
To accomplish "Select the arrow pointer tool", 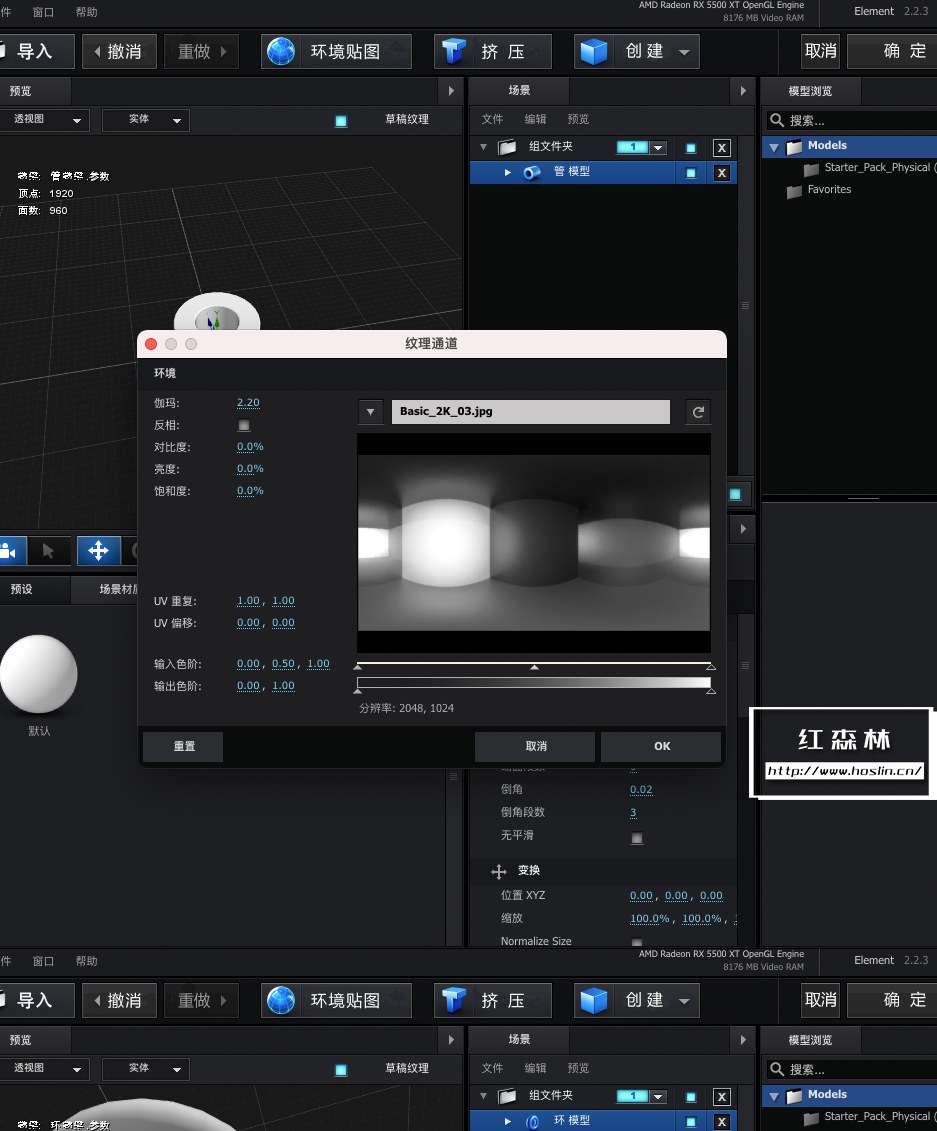I will pyautogui.click(x=48, y=550).
